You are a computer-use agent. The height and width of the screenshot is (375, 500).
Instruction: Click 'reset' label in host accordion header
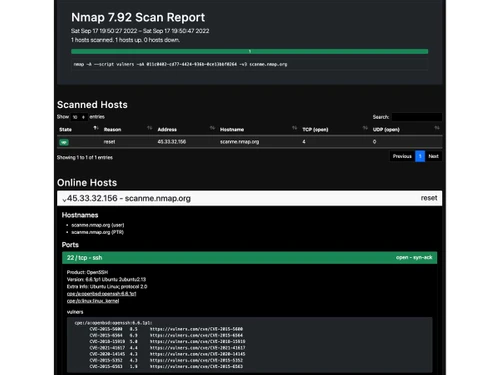[429, 198]
